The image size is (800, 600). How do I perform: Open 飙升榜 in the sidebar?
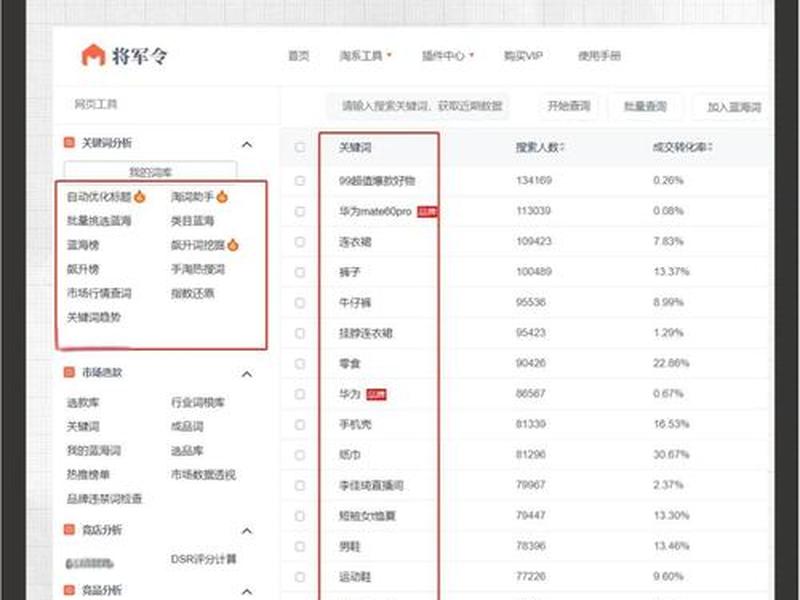click(x=83, y=269)
